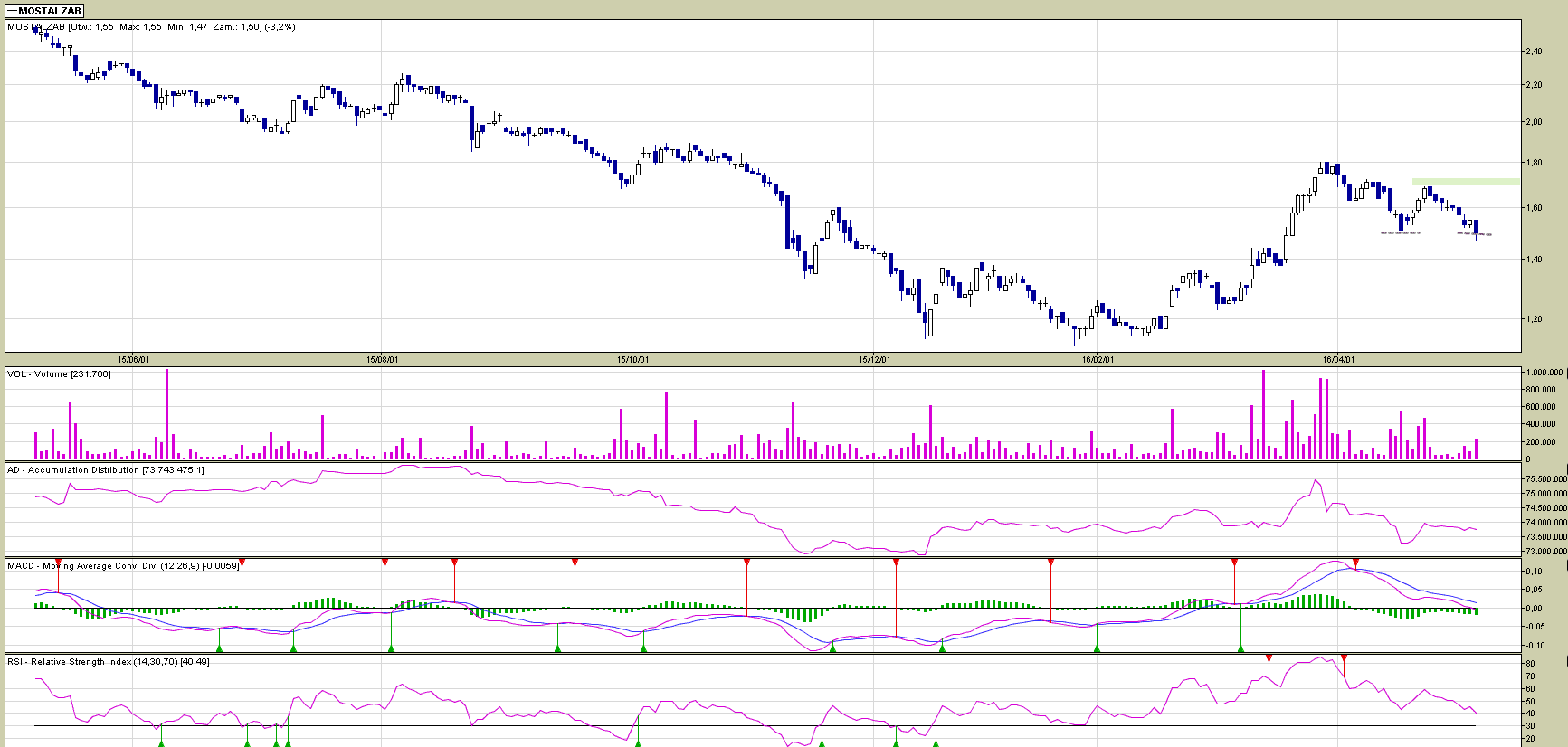This screenshot has width=1568, height=747.
Task: Click the 16/04/01 date axis label
Action: tap(1338, 360)
